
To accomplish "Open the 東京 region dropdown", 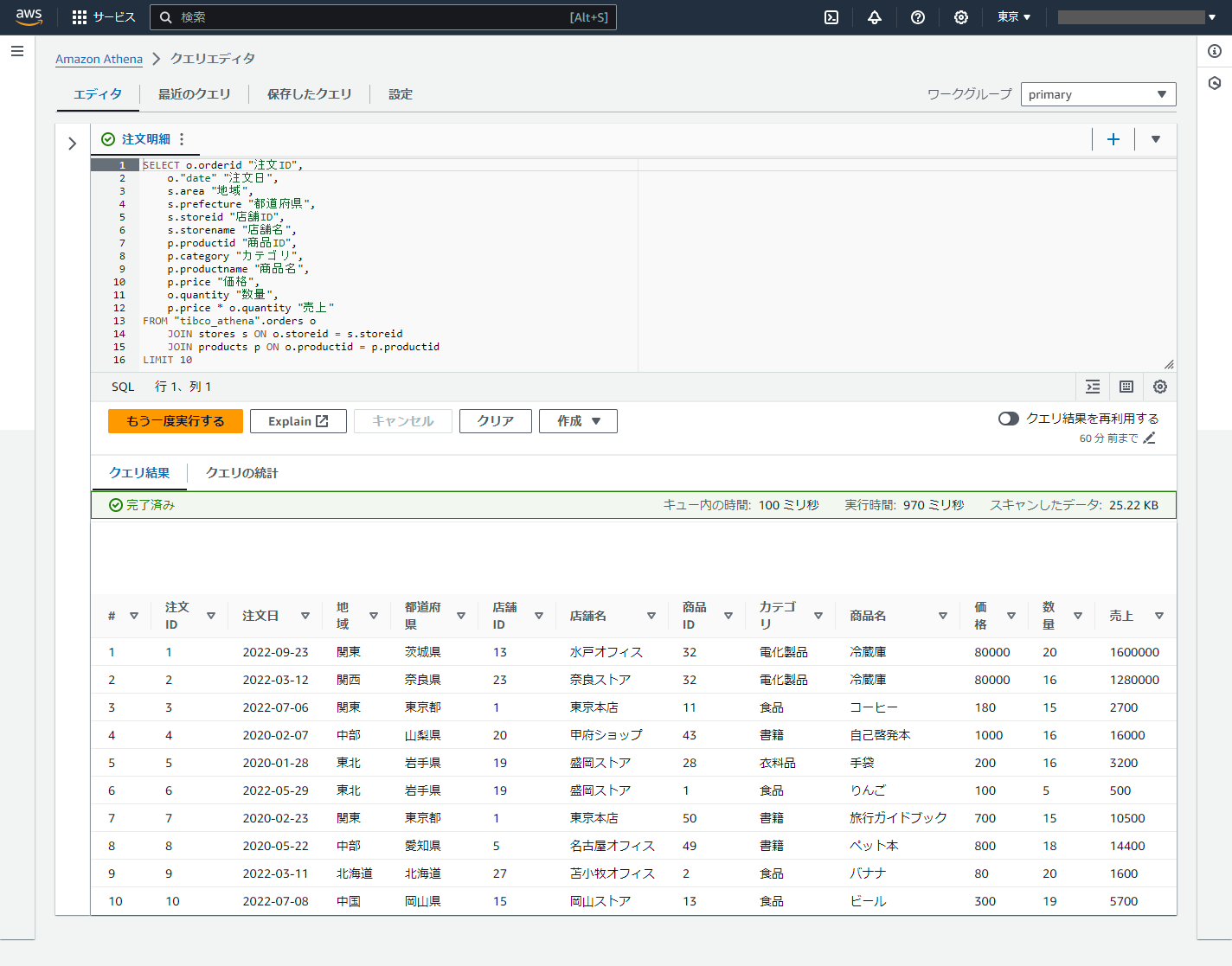I will coord(1014,17).
